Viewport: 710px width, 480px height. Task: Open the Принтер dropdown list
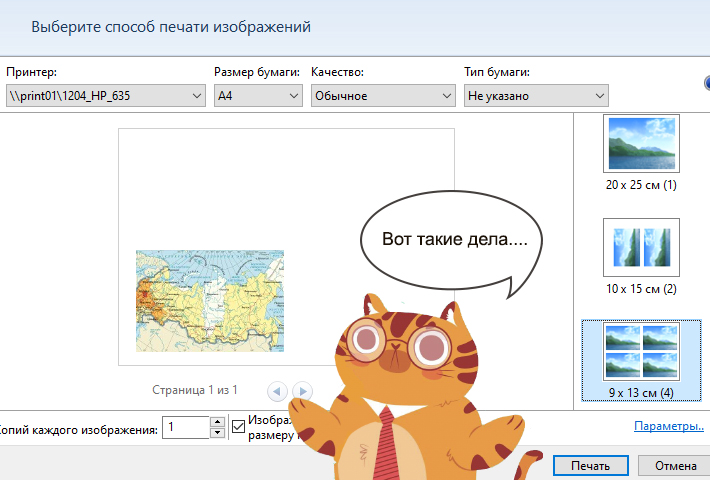pyautogui.click(x=104, y=96)
